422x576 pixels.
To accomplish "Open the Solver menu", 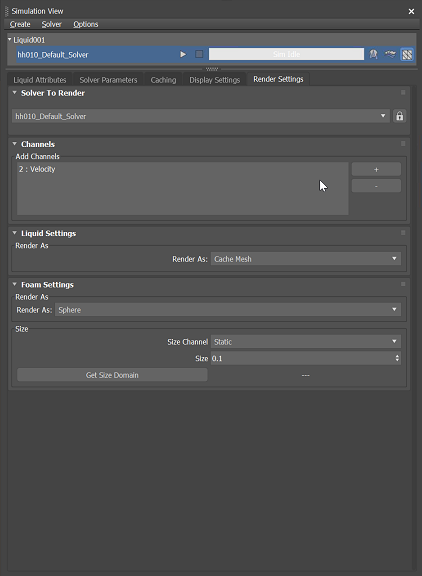I will (51, 24).
